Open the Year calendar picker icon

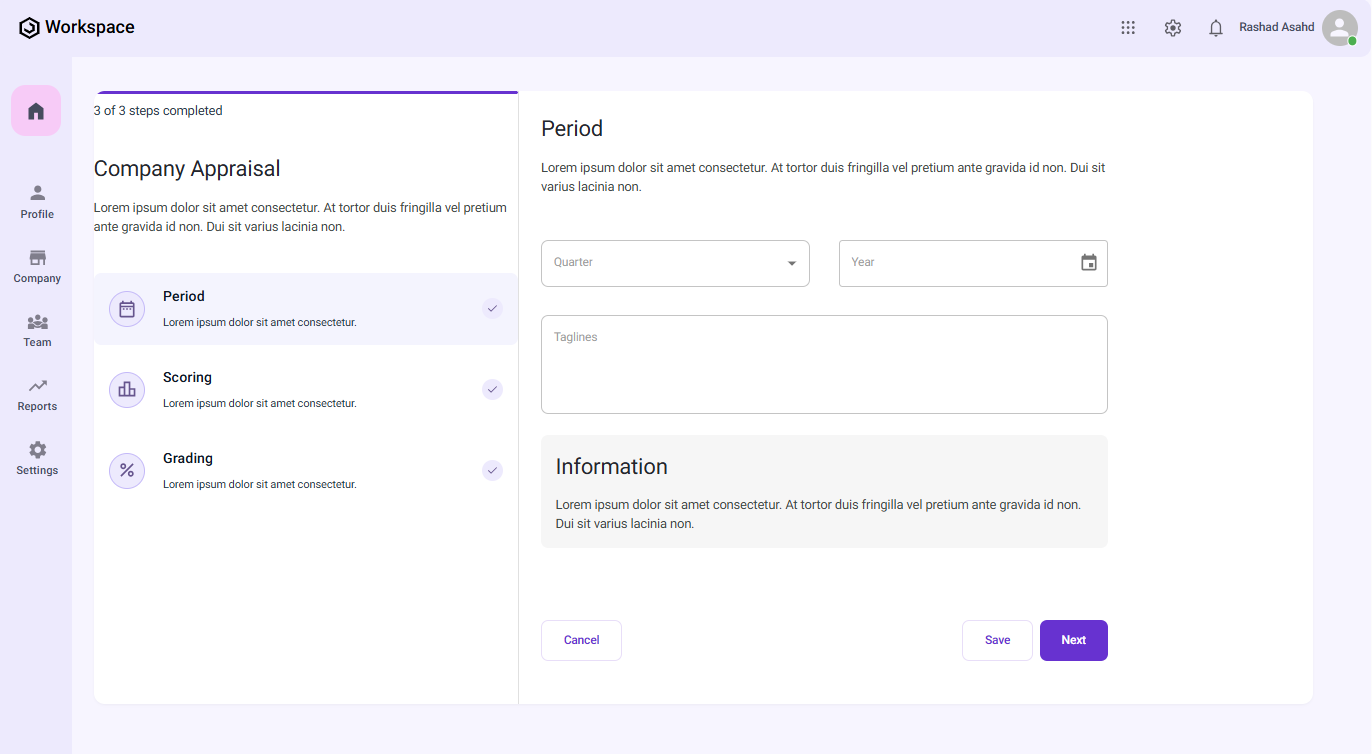pos(1089,263)
